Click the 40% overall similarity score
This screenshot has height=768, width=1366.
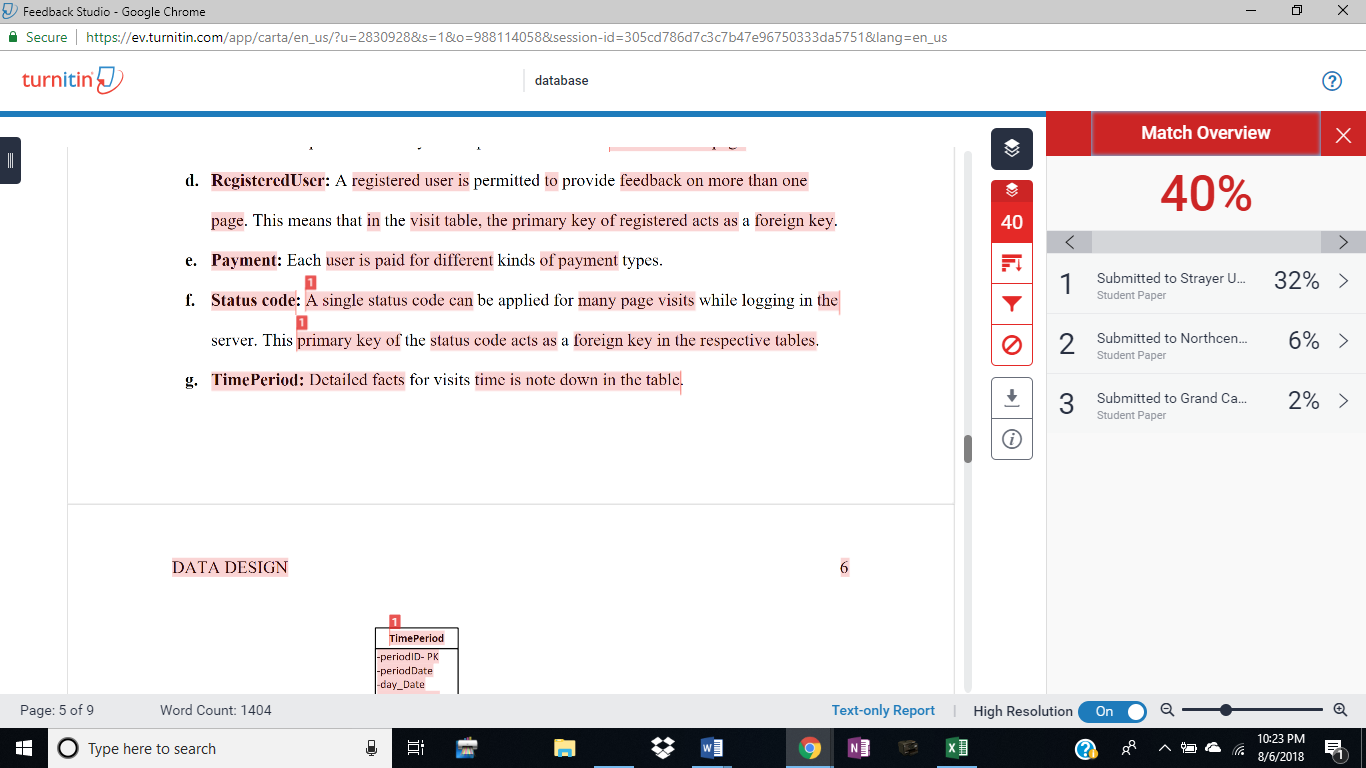tap(1206, 194)
